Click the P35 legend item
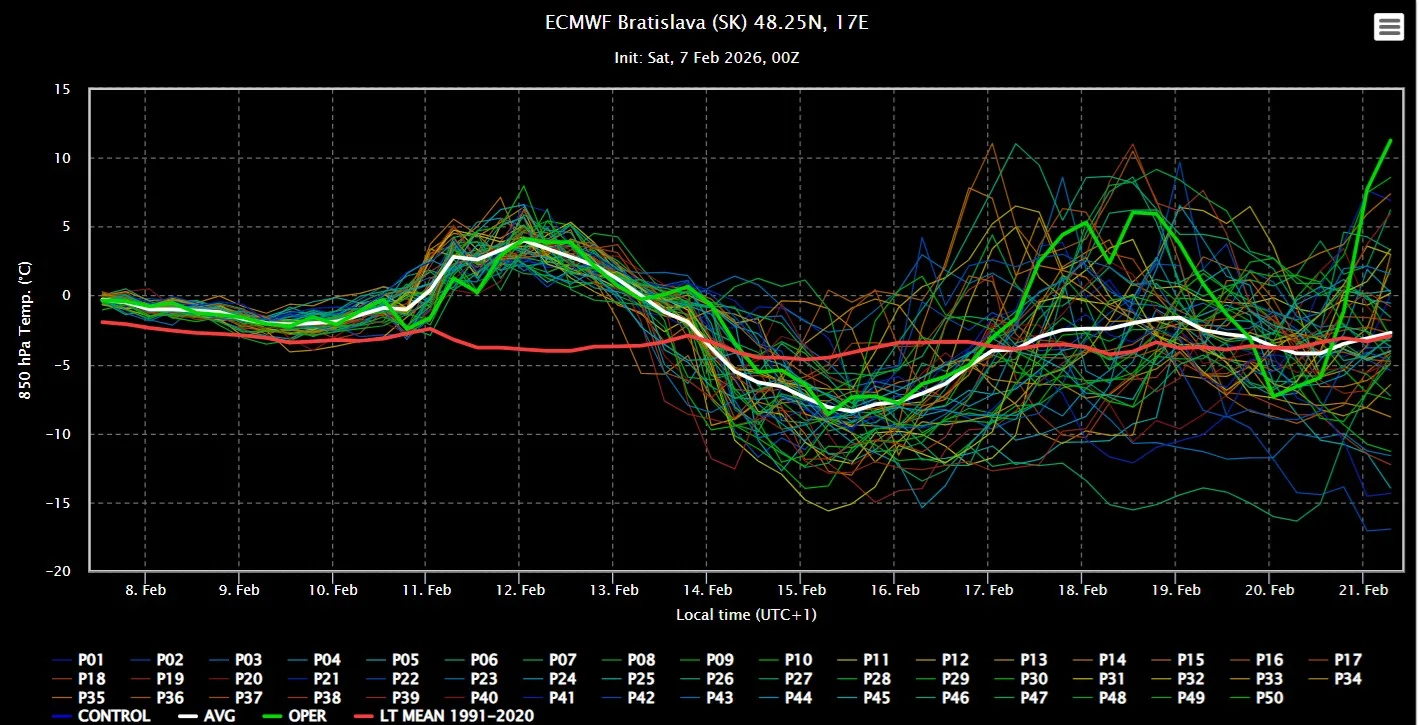The height and width of the screenshot is (725, 1419). (x=91, y=697)
